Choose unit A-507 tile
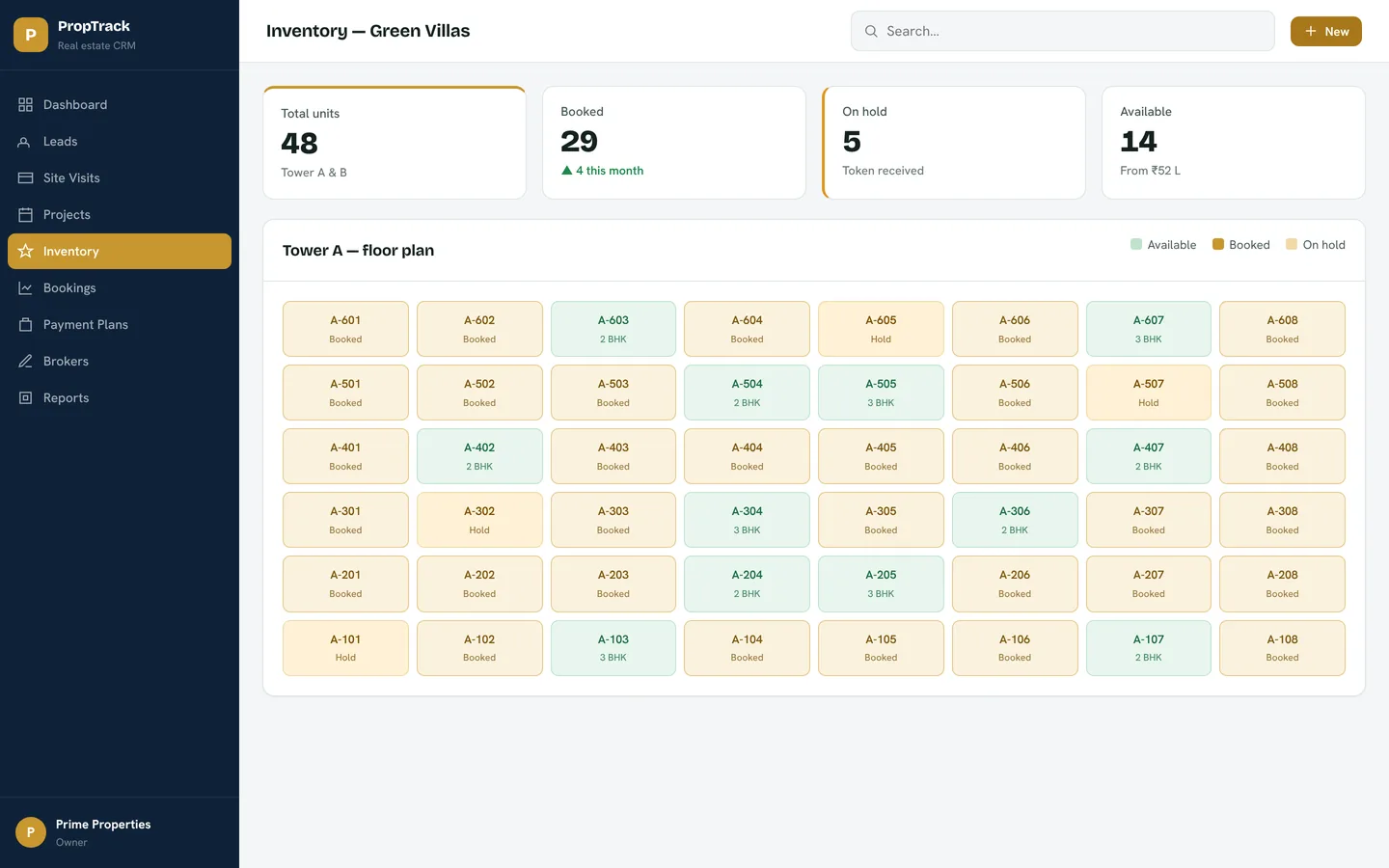1389x868 pixels. (1149, 393)
